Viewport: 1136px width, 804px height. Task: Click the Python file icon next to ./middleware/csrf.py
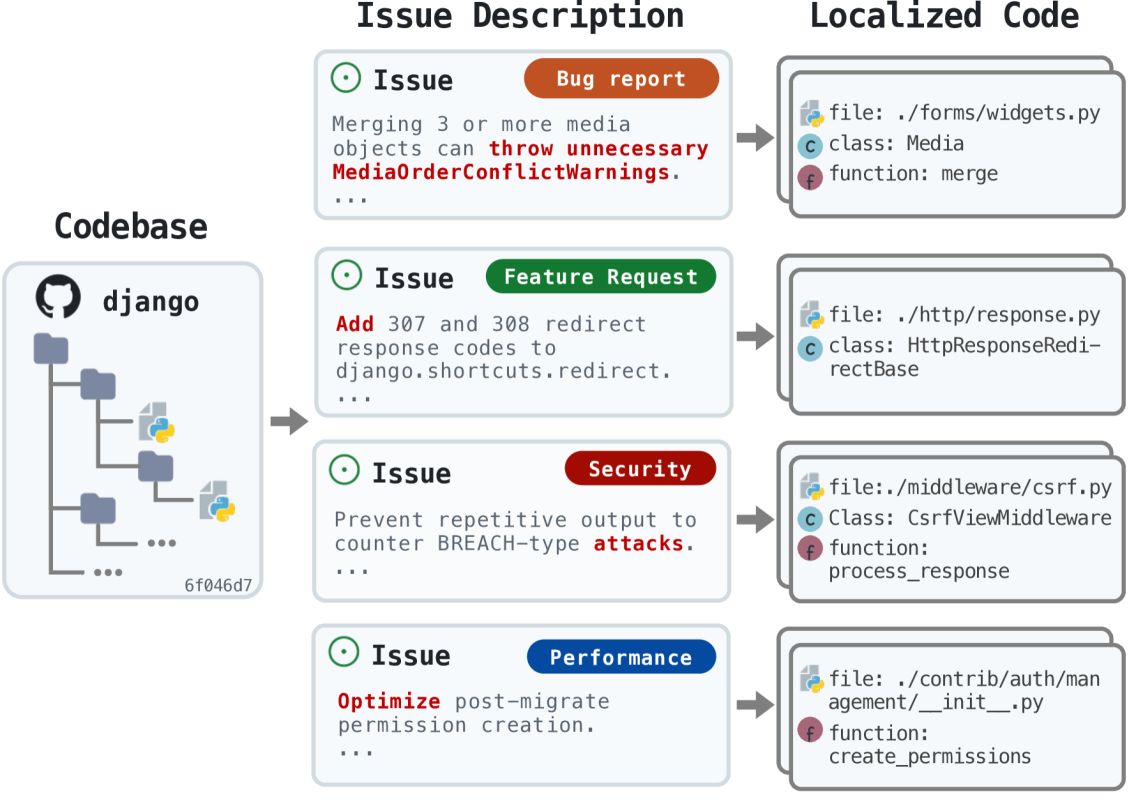click(x=812, y=487)
